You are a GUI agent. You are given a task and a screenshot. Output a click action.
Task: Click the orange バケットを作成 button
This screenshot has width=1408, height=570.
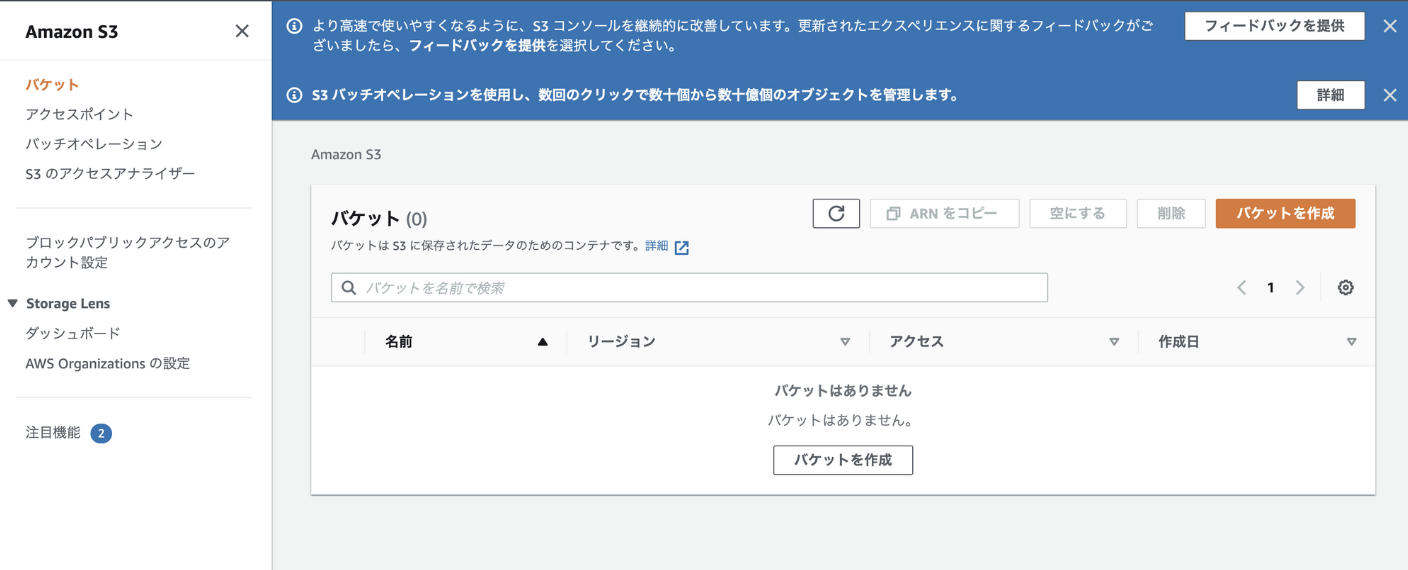[1285, 213]
